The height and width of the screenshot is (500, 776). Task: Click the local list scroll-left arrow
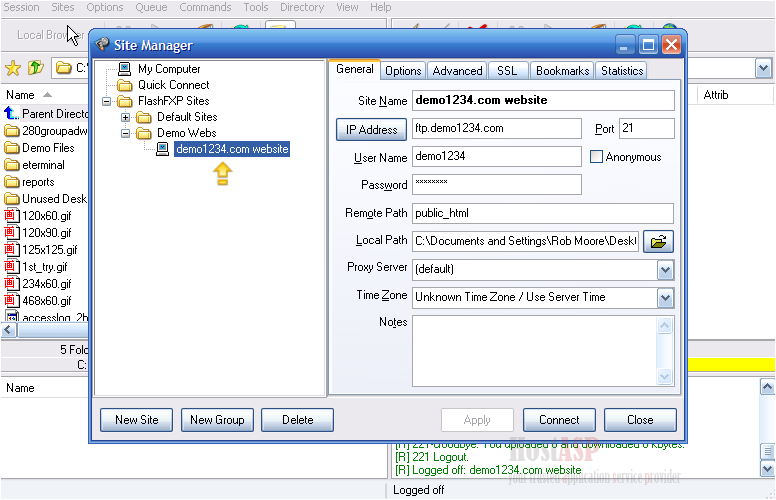pos(8,330)
